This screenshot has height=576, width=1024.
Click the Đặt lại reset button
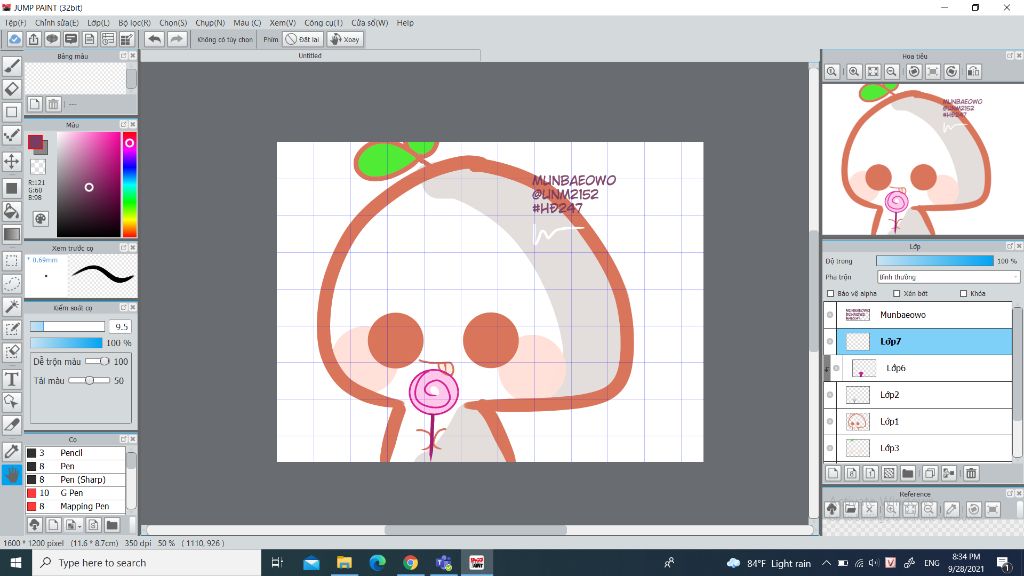(x=302, y=39)
